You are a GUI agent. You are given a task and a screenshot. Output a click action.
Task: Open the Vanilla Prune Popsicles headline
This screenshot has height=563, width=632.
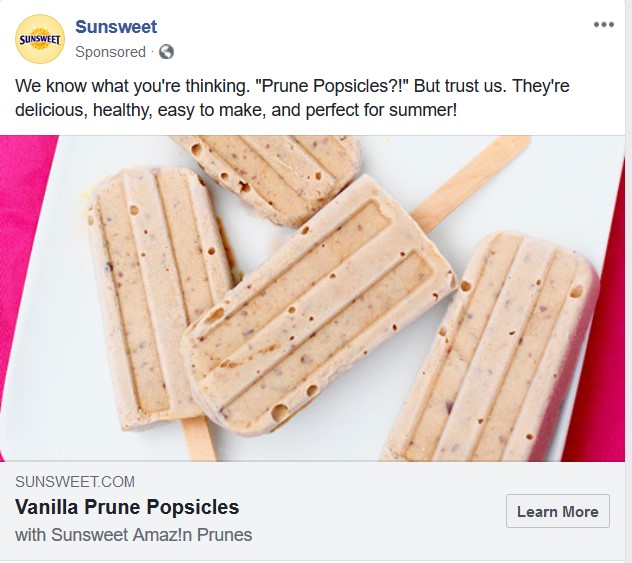(x=127, y=506)
